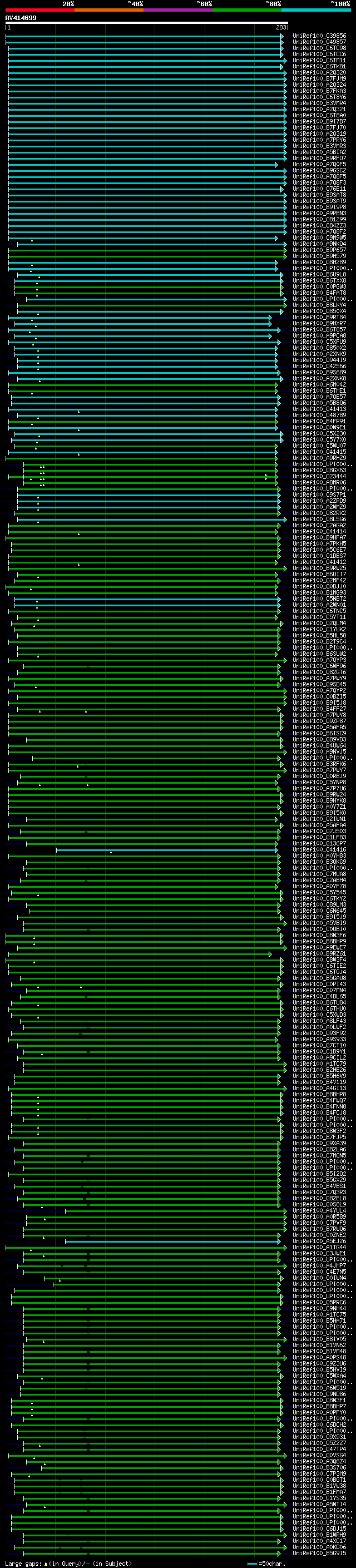This screenshot has height=1568, width=356.
Task: Select the AV414699 query name
Action: point(21,18)
